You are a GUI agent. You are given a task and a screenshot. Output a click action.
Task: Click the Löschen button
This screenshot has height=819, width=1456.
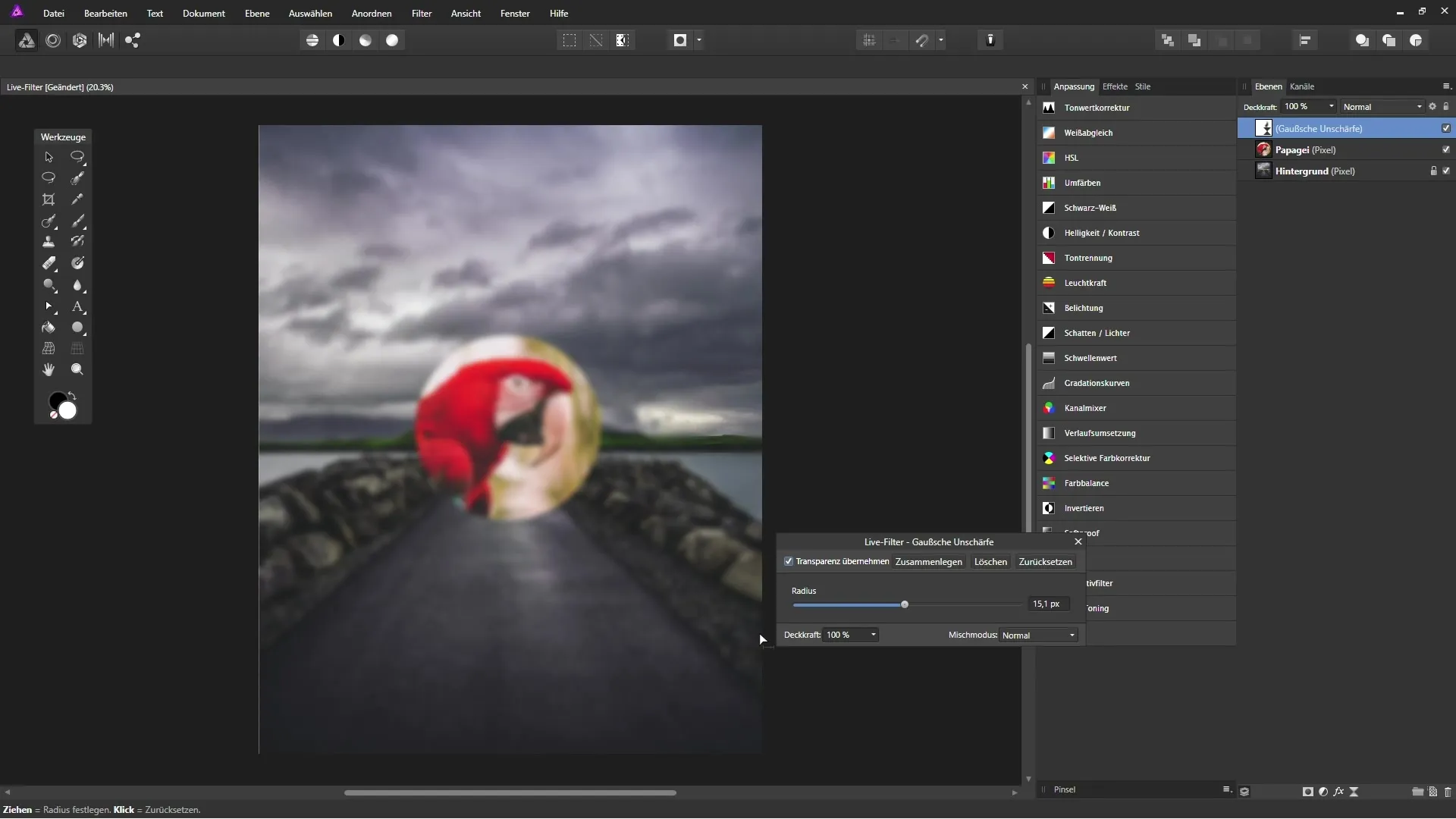(x=990, y=562)
